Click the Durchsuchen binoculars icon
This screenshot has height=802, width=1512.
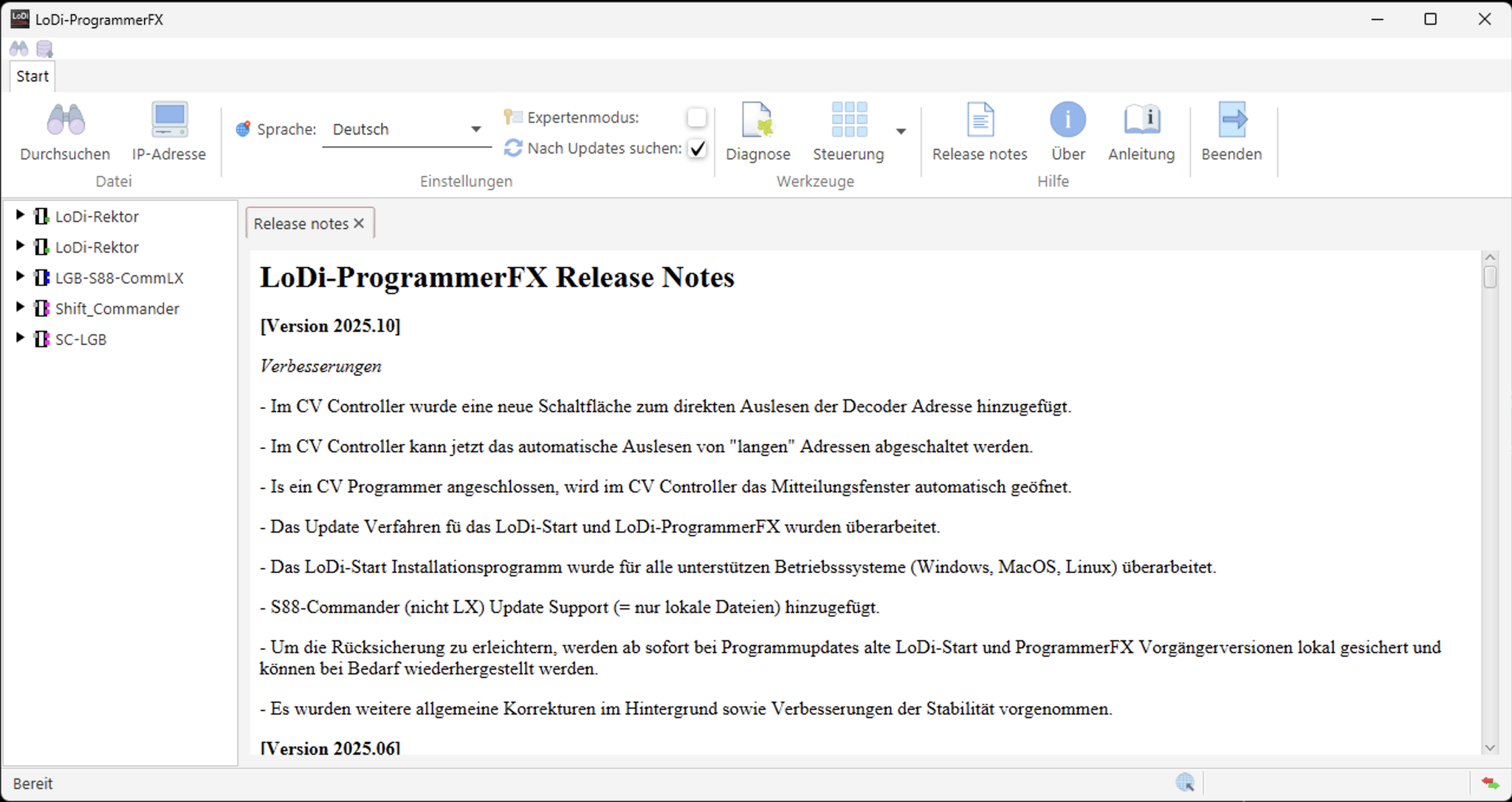pos(66,120)
